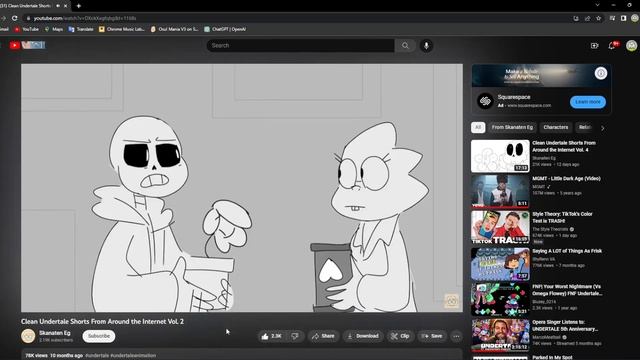Mute the tab via audio icon
Image resolution: width=640 pixels, height=360 pixels.
pyautogui.click(x=58, y=6)
